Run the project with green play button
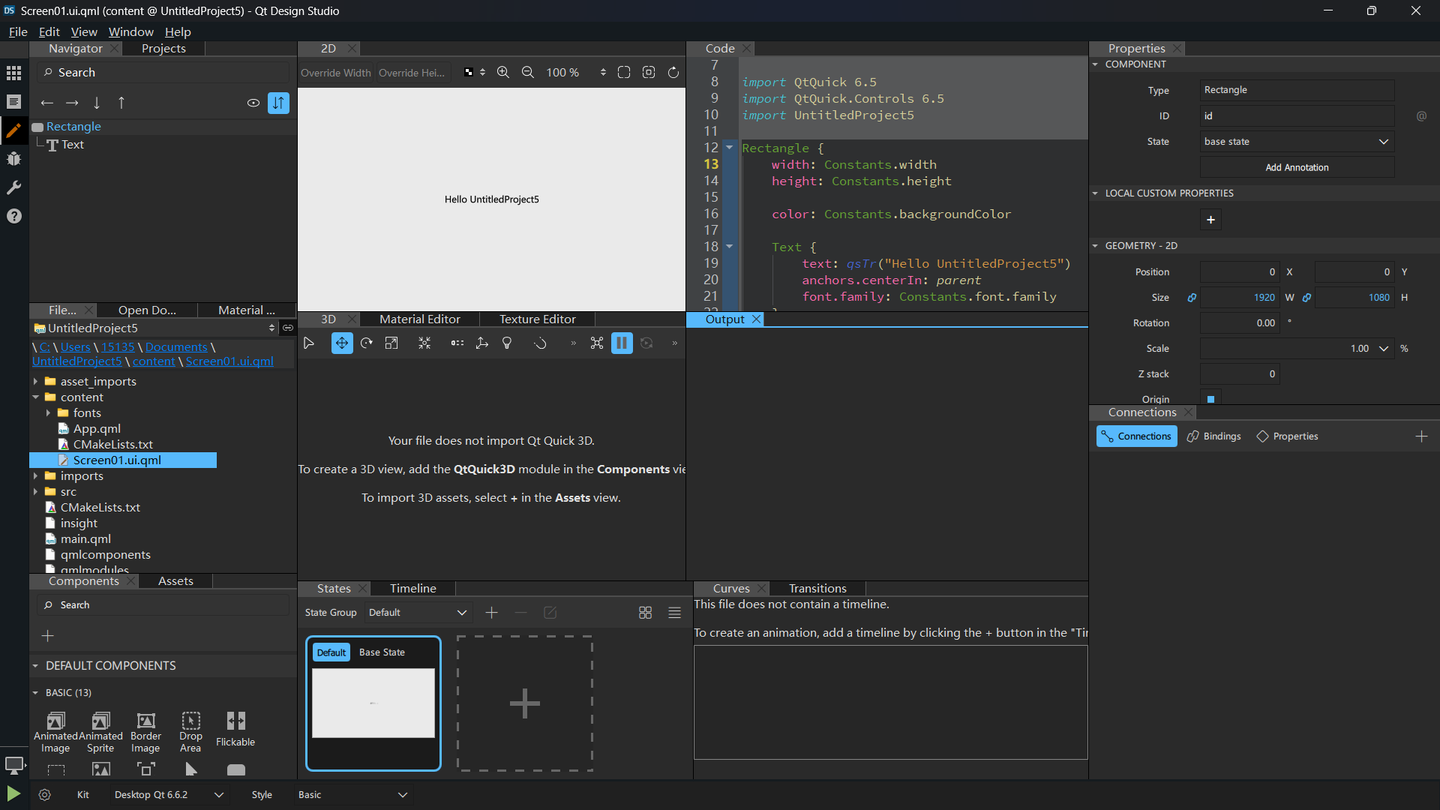 click(x=14, y=794)
